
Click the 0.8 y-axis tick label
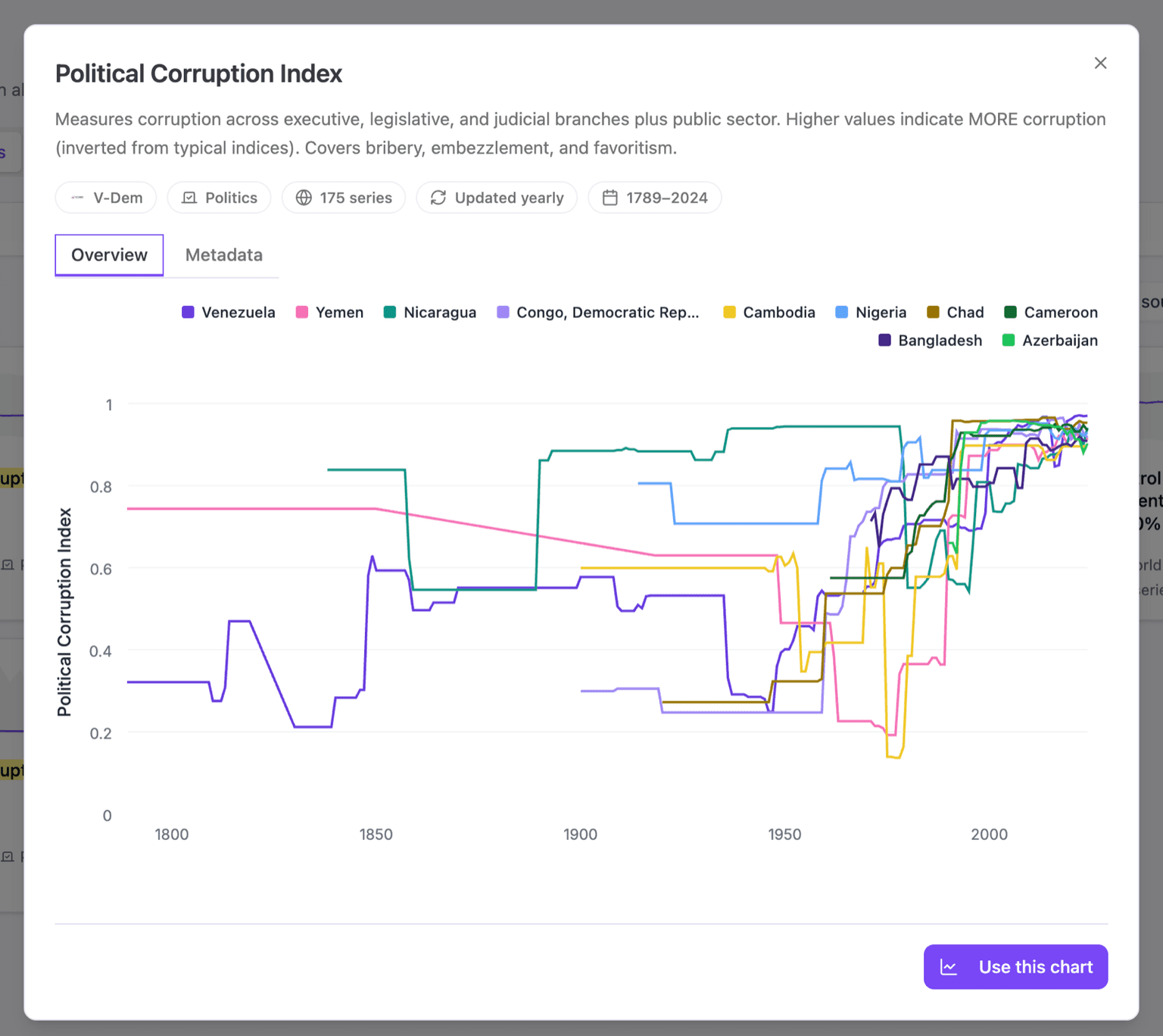(x=101, y=487)
